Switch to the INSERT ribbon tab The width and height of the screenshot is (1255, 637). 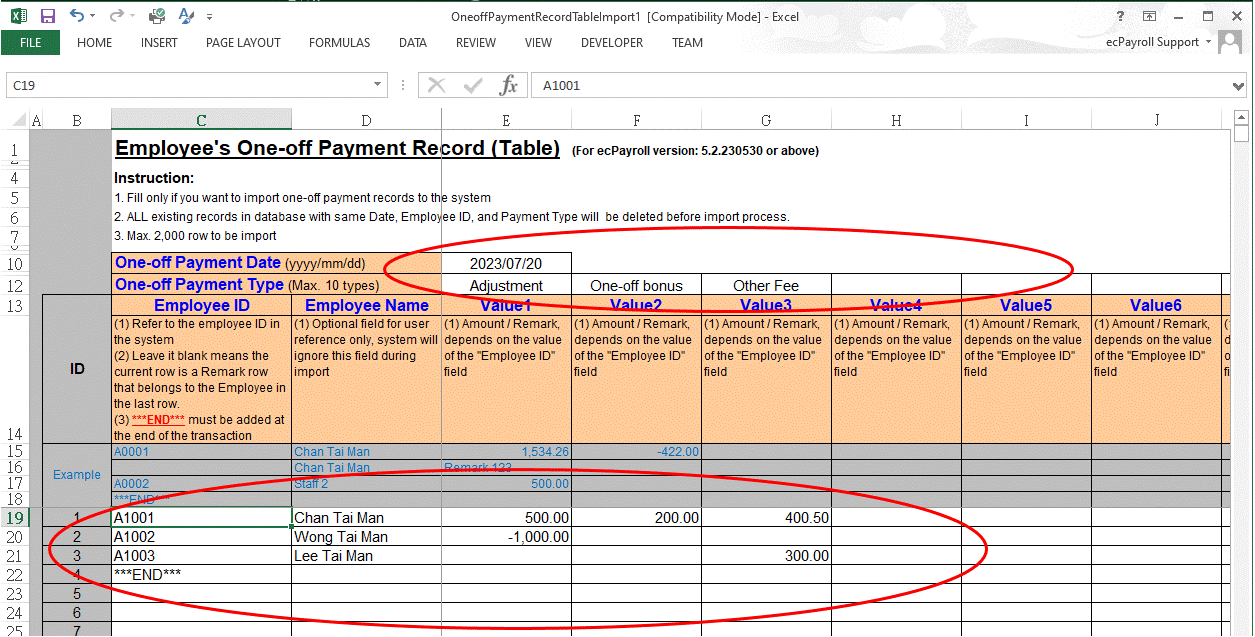click(x=159, y=43)
